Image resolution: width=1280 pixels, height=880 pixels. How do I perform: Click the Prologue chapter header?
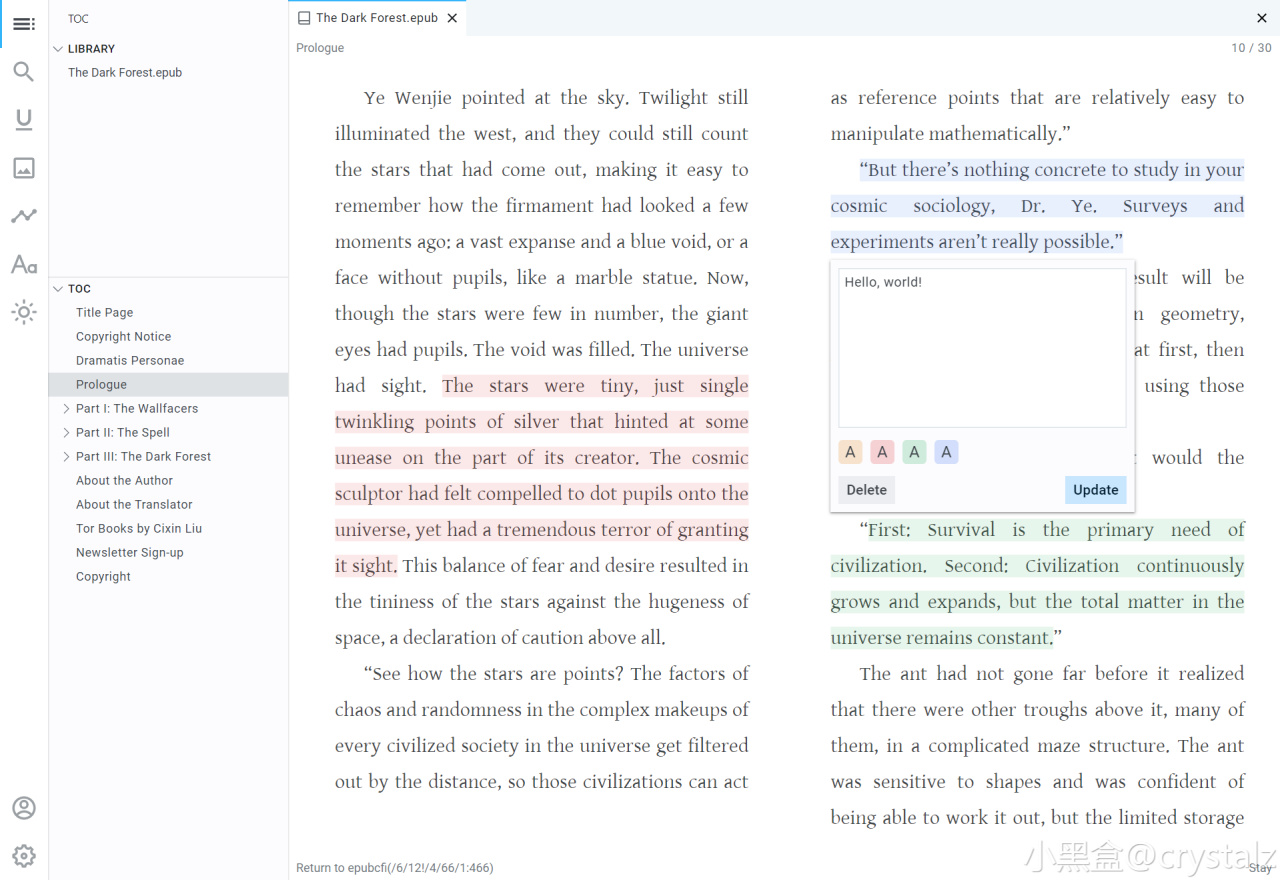[320, 48]
